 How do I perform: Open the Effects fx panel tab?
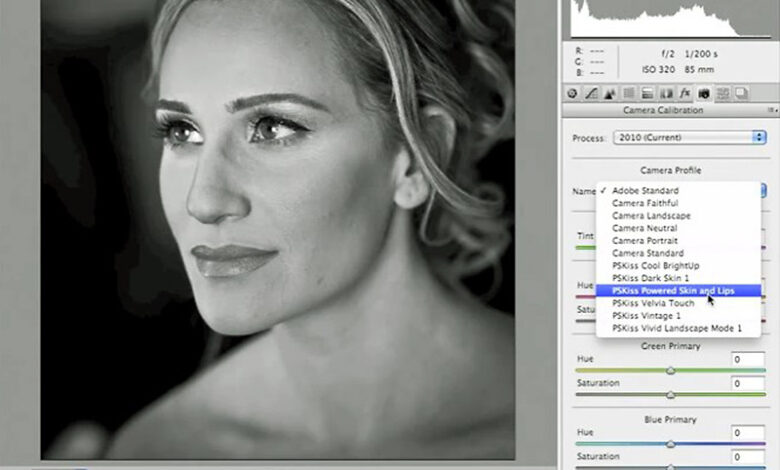coord(685,93)
